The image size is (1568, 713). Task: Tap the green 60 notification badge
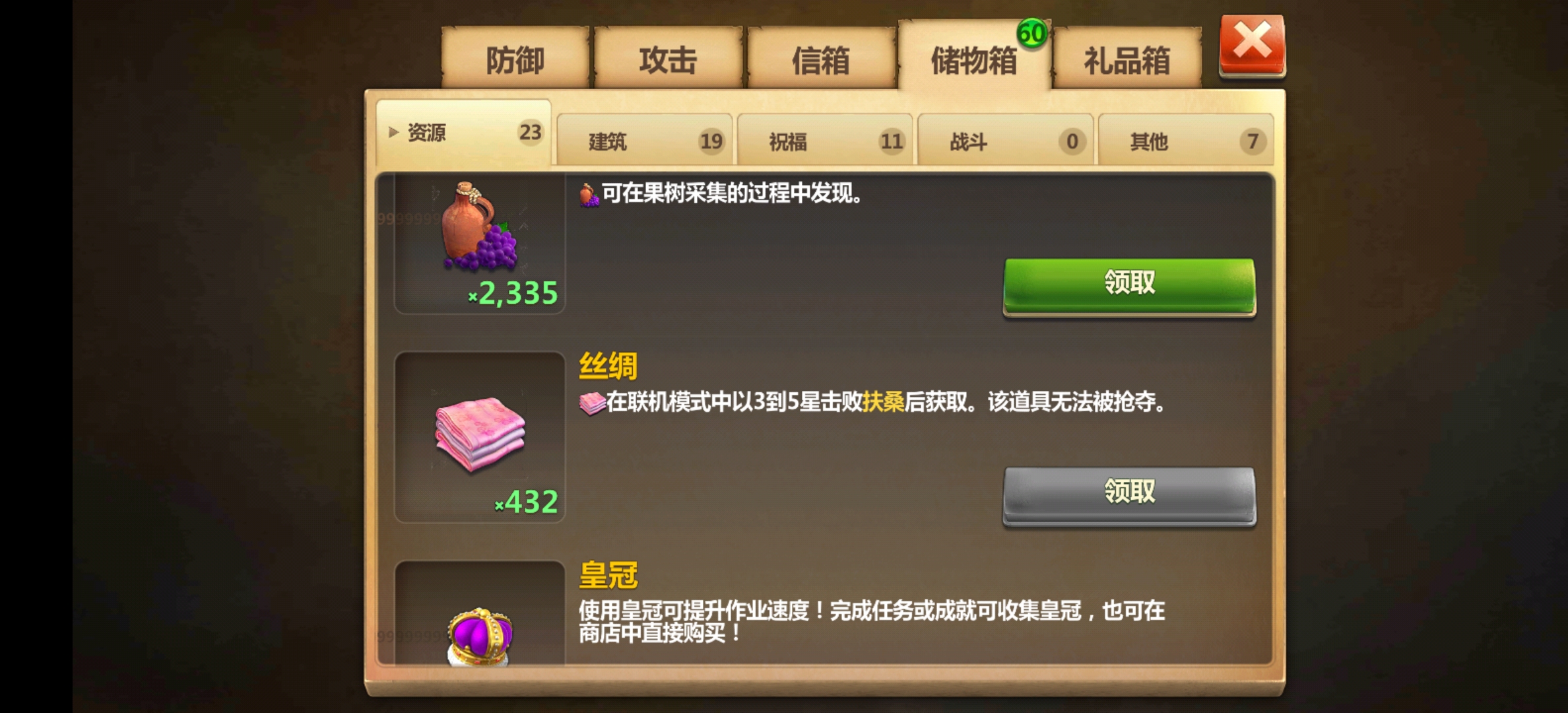(1032, 34)
